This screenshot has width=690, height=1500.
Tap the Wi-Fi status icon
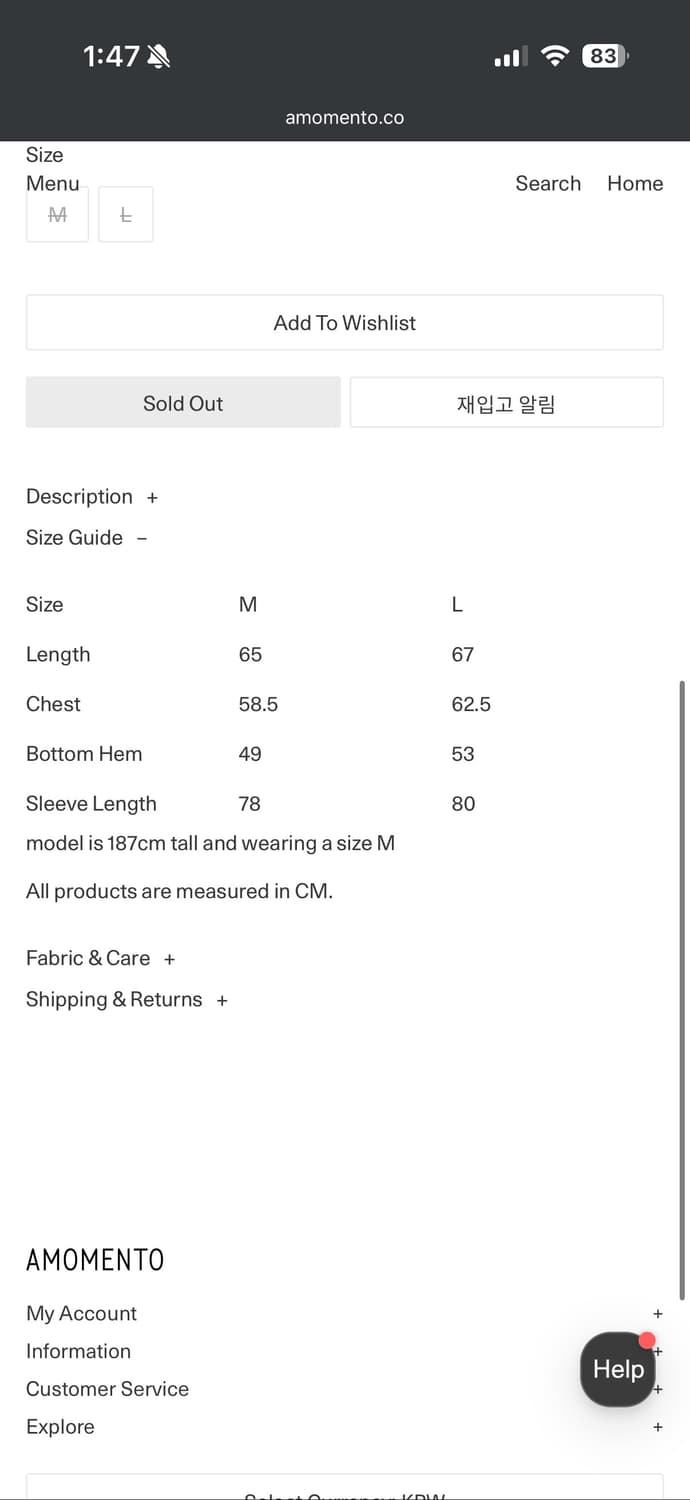point(554,56)
